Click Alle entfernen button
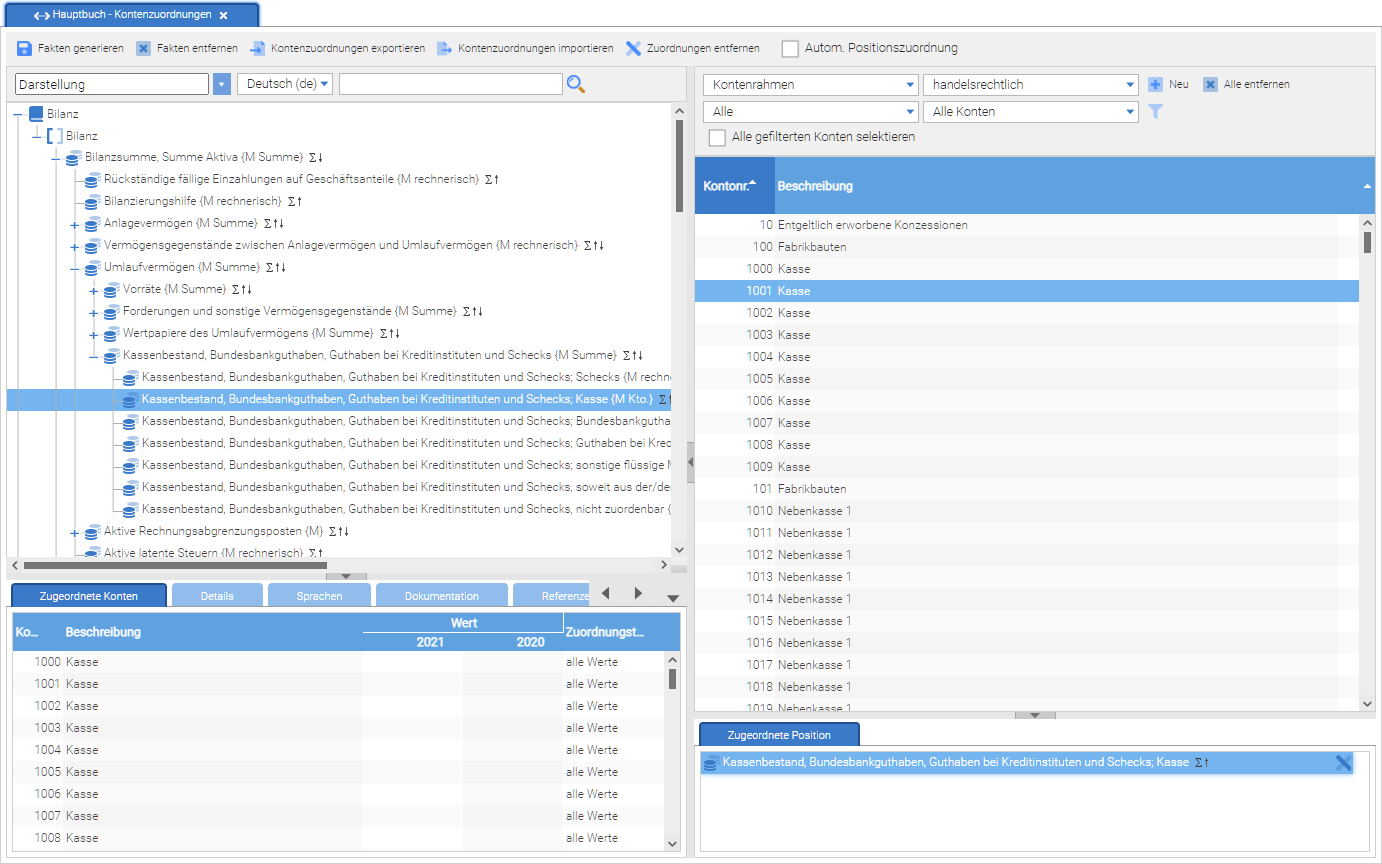Screen dimensions: 1382x864 pyautogui.click(x=1246, y=85)
